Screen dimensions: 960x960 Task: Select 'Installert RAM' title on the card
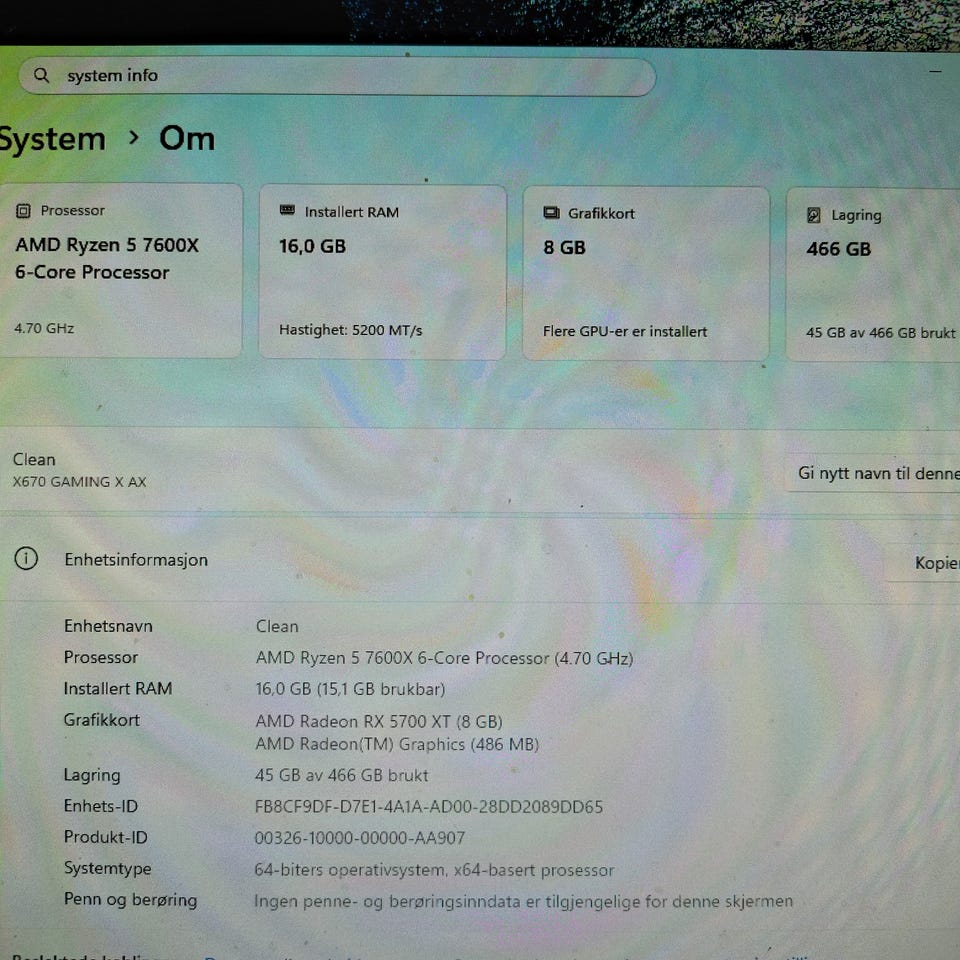point(351,212)
